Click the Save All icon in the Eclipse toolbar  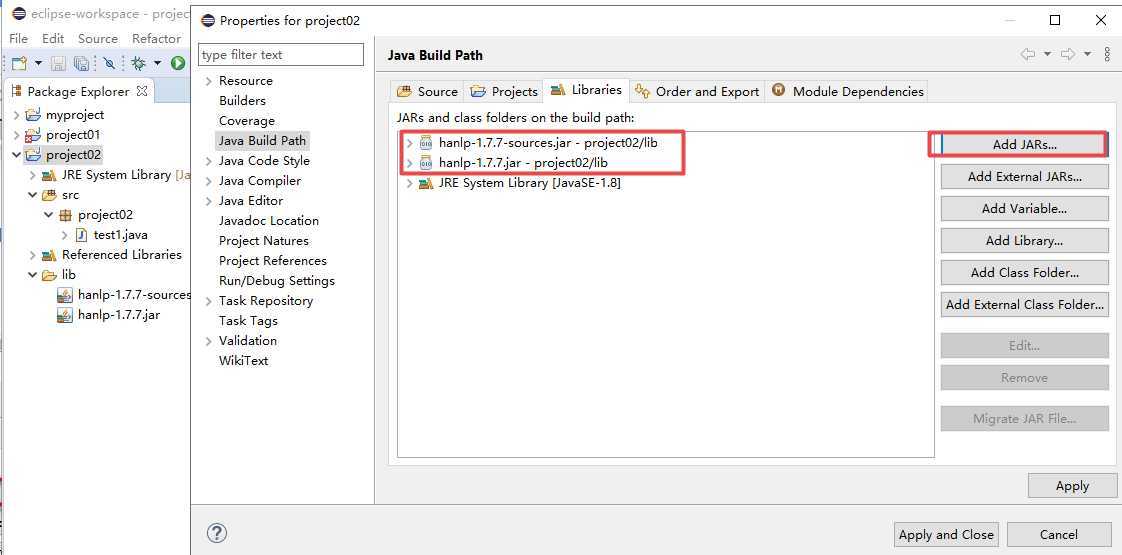[82, 64]
